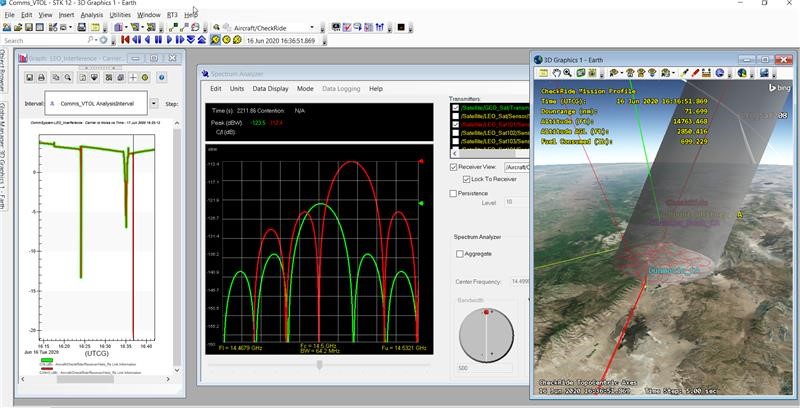Open 3D Graphics properties yellow window icon

click(x=543, y=73)
